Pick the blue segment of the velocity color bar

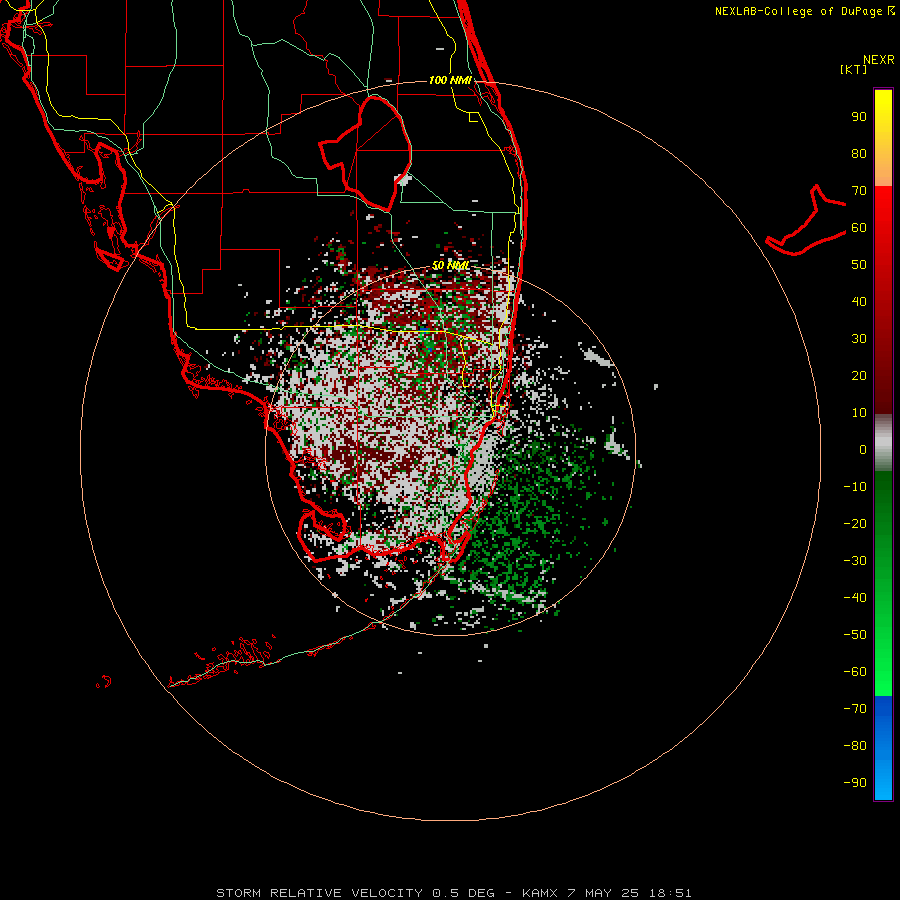point(883,748)
